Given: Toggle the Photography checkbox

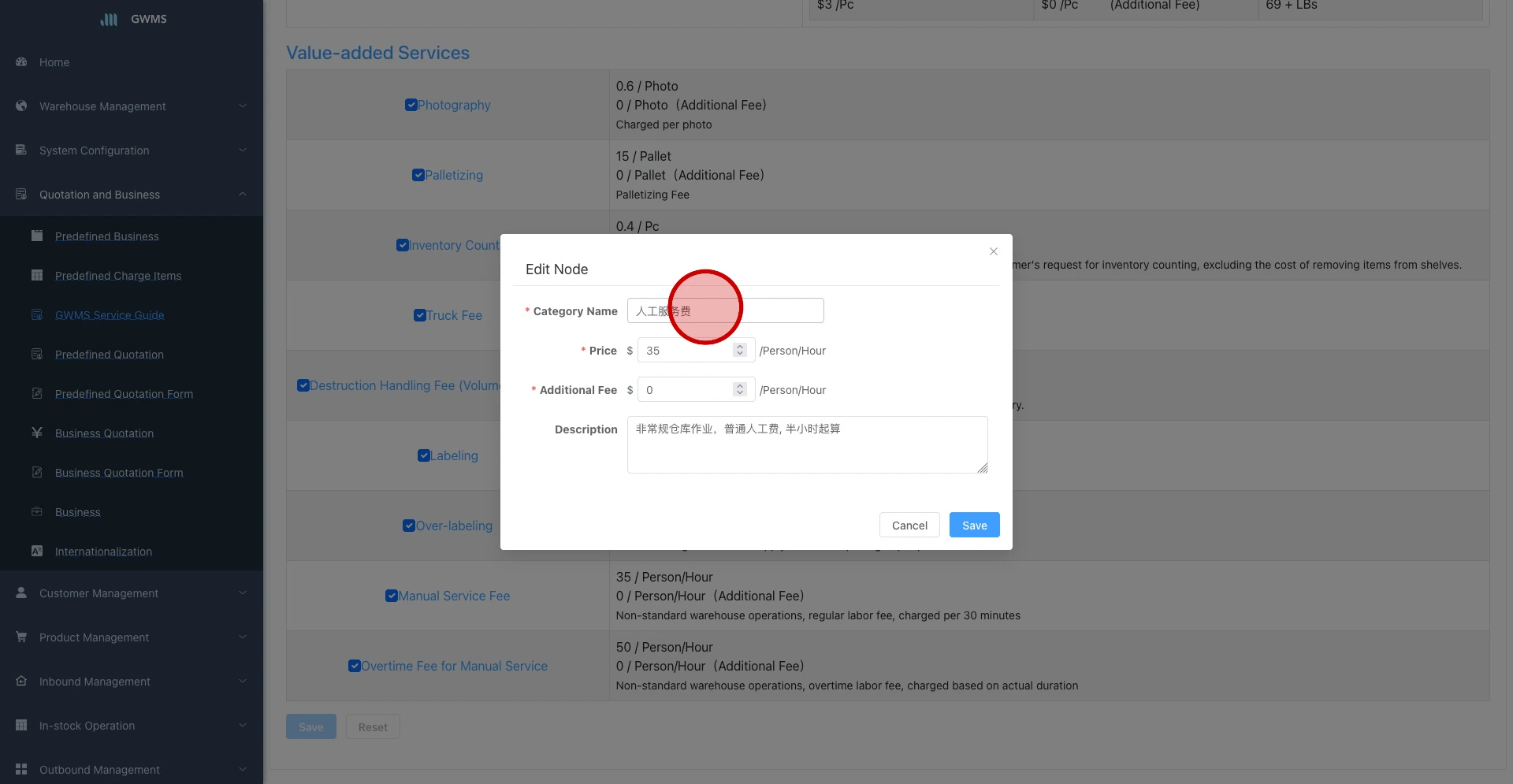Looking at the screenshot, I should pyautogui.click(x=411, y=105).
